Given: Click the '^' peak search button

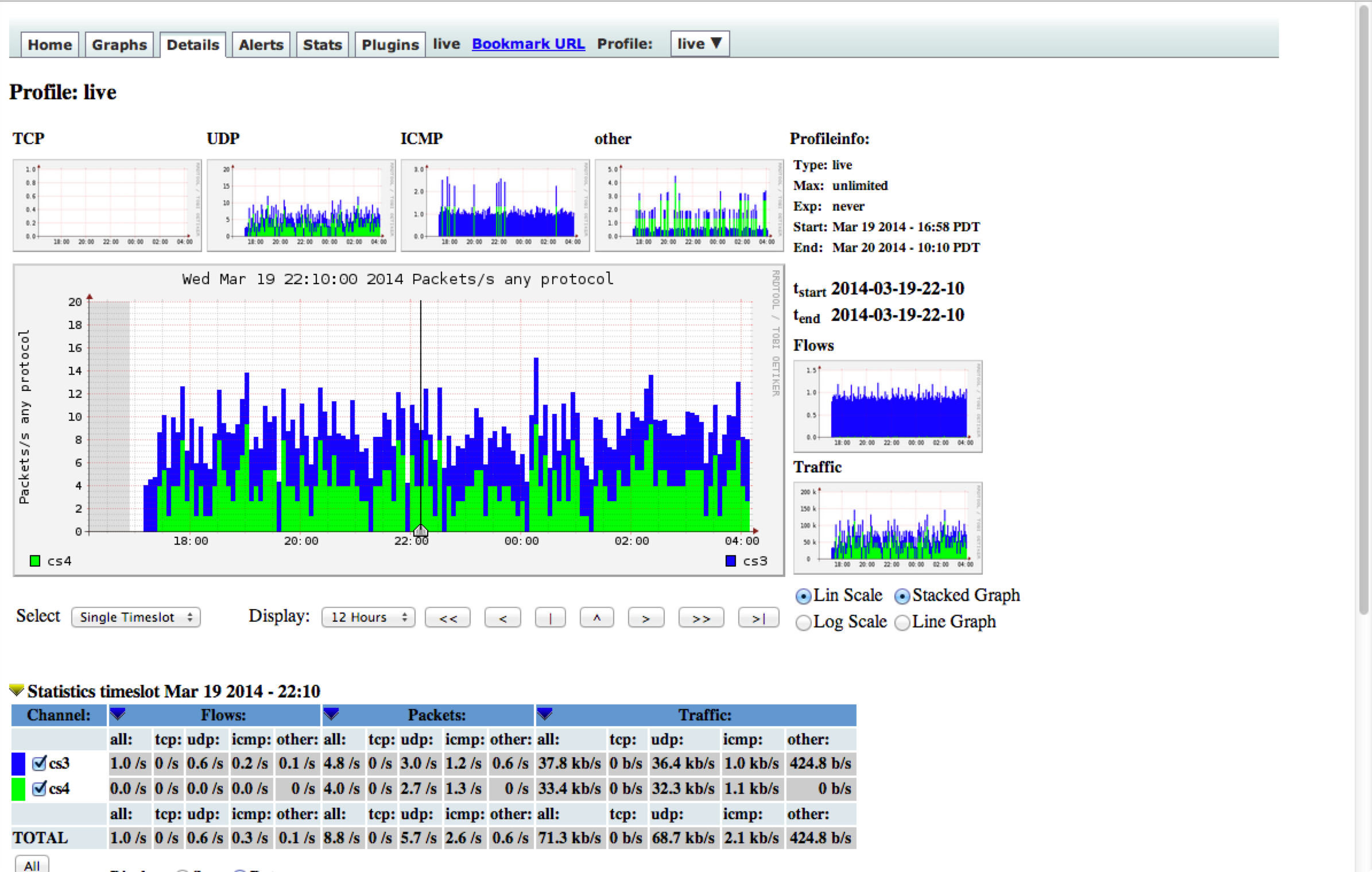Looking at the screenshot, I should pyautogui.click(x=596, y=618).
